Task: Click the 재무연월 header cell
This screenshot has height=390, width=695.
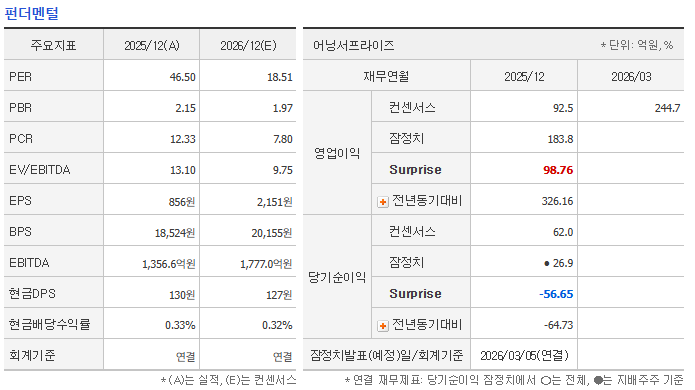Action: (x=387, y=76)
